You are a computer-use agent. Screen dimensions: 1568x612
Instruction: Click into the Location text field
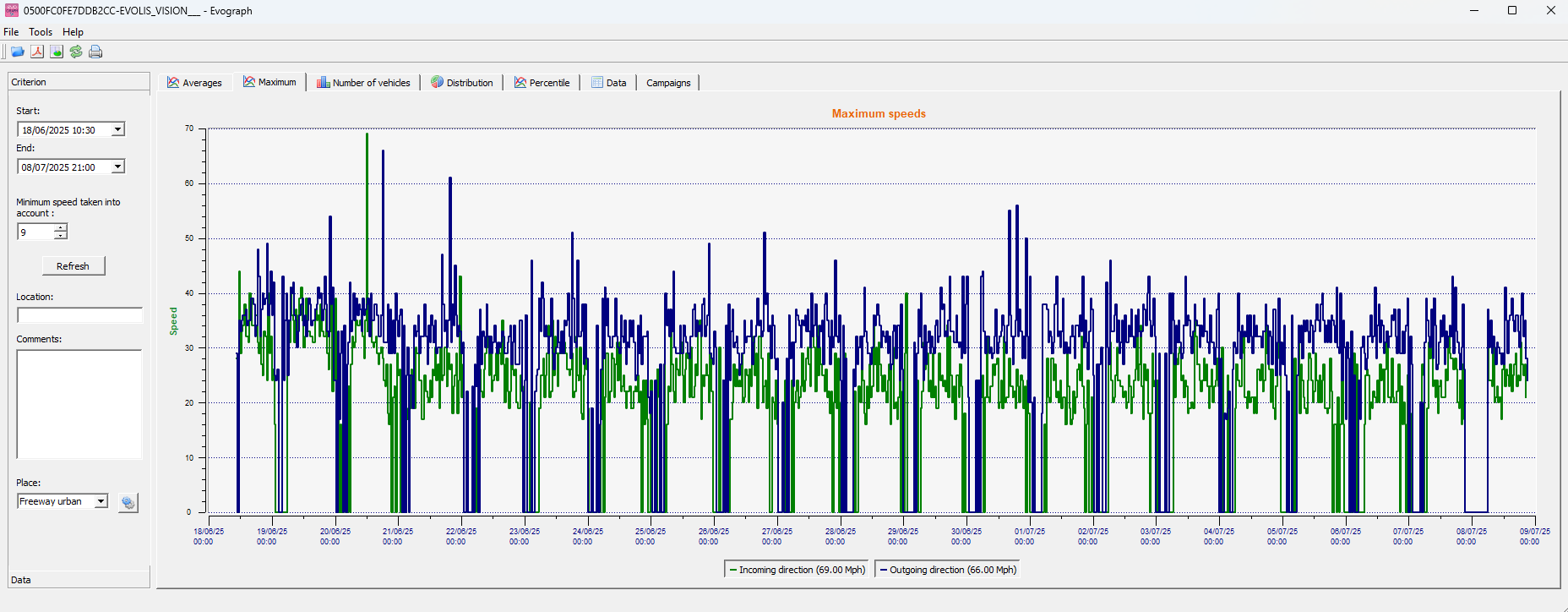click(79, 315)
